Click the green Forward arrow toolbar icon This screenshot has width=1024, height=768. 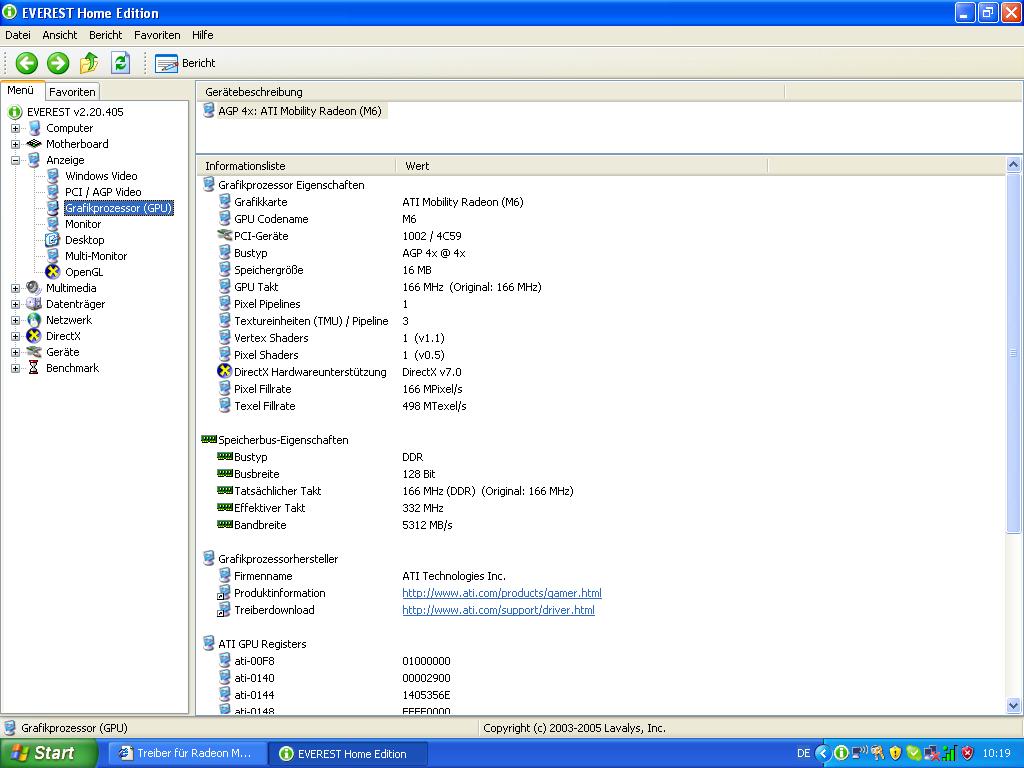coord(58,63)
